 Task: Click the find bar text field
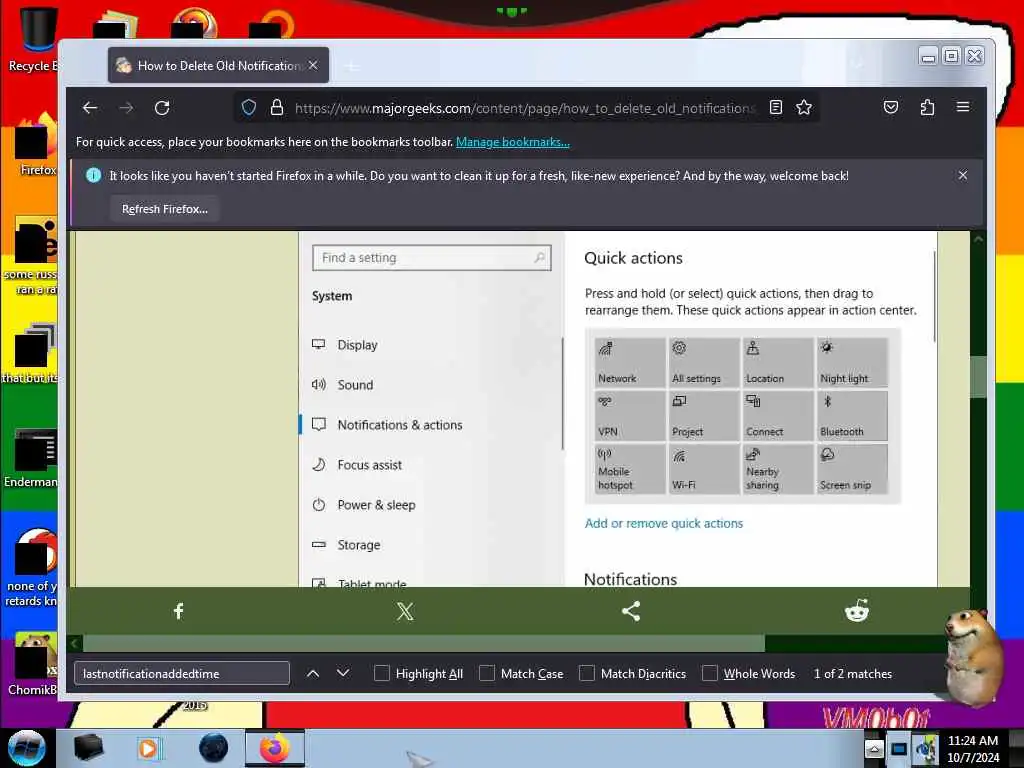pyautogui.click(x=182, y=673)
